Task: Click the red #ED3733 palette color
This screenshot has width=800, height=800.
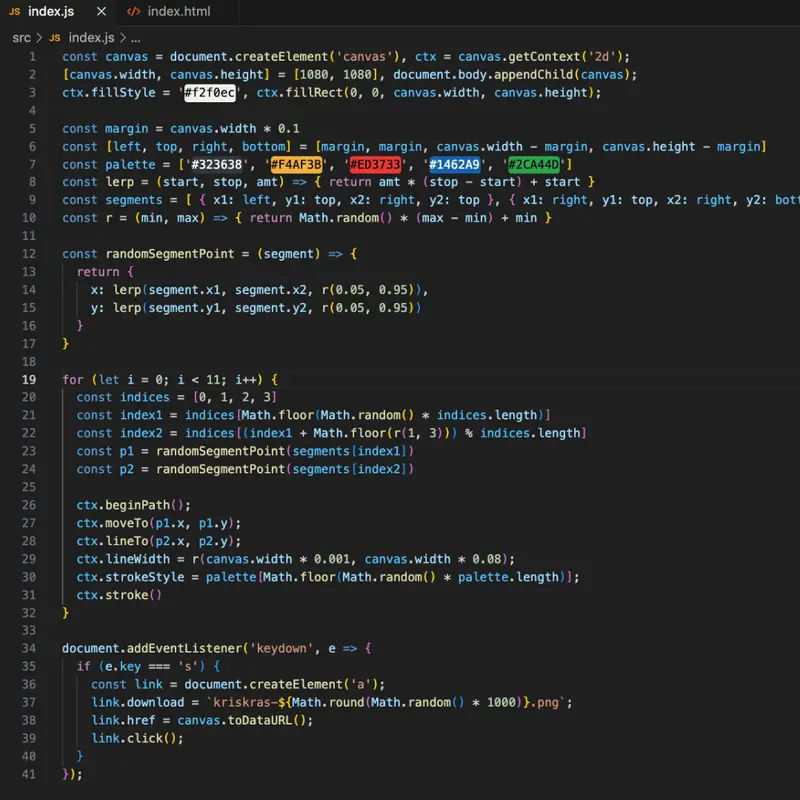Action: click(x=375, y=164)
